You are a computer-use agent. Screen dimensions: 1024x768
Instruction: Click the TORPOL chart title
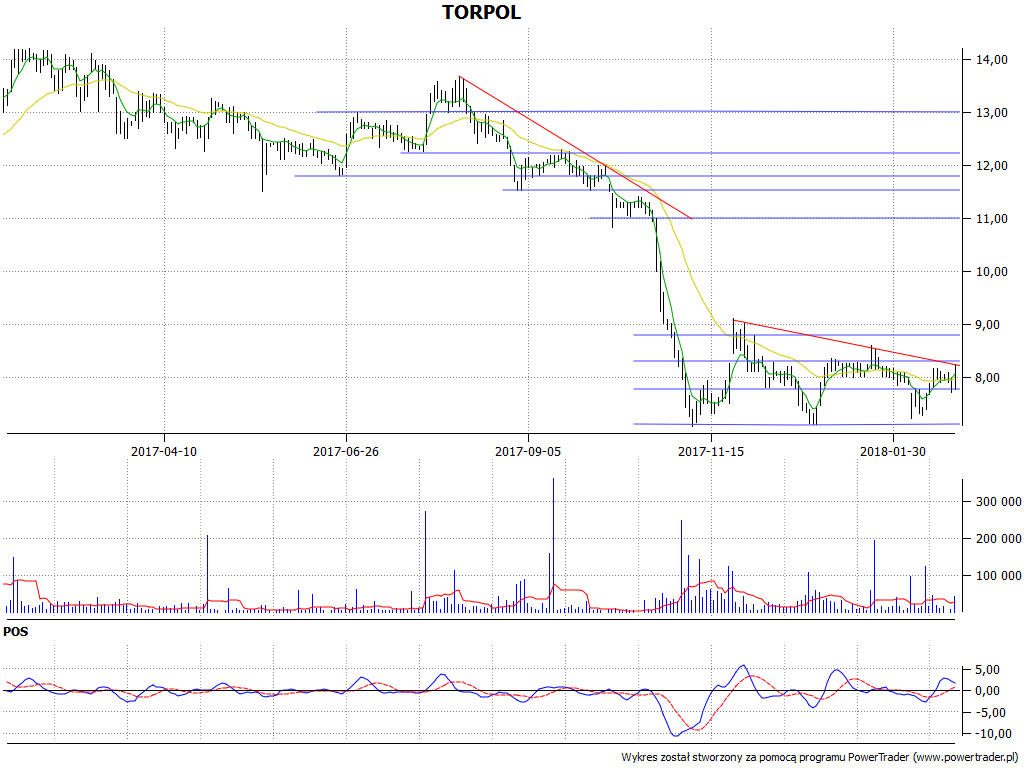(x=481, y=12)
